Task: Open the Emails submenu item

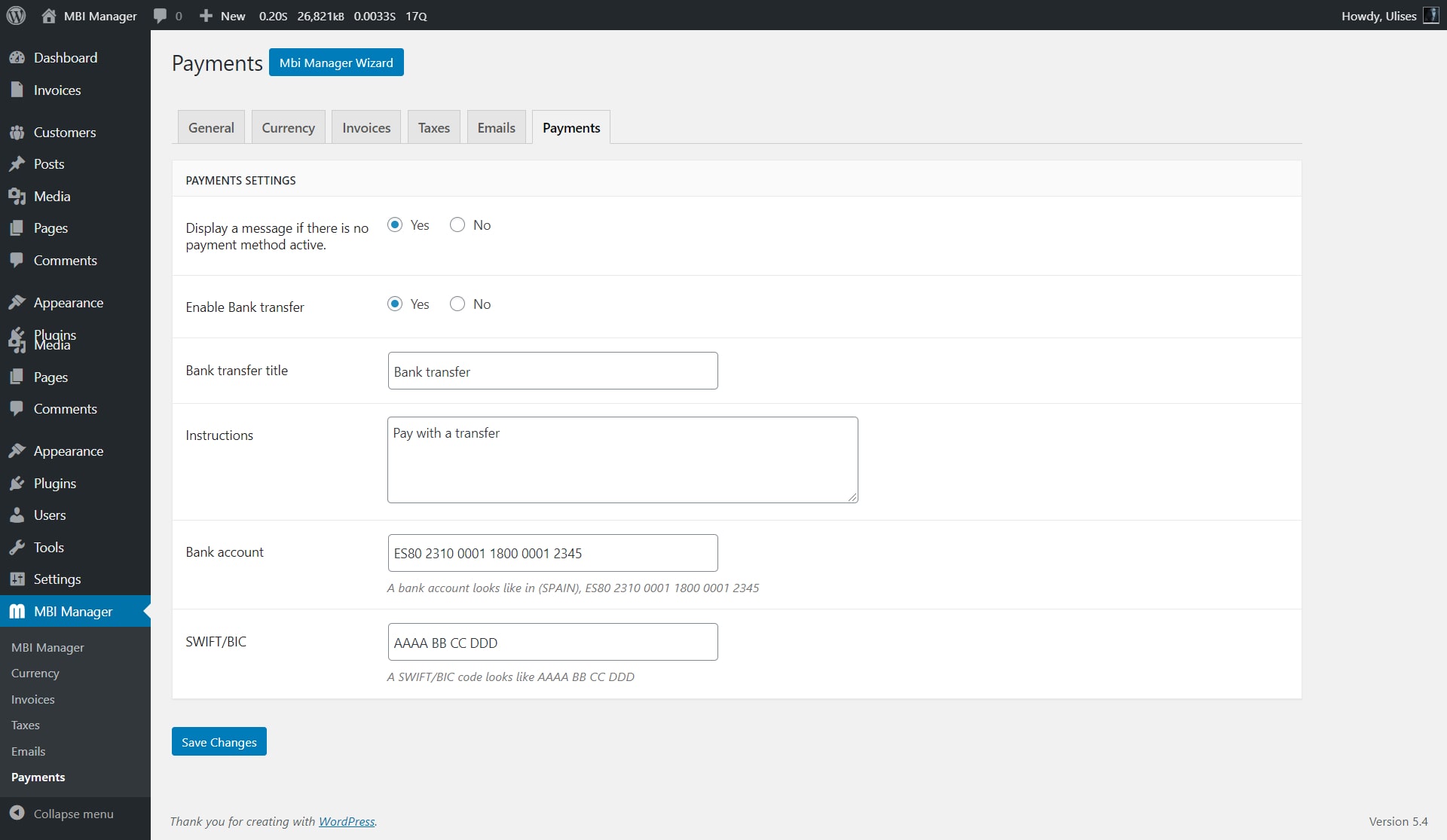Action: click(29, 751)
